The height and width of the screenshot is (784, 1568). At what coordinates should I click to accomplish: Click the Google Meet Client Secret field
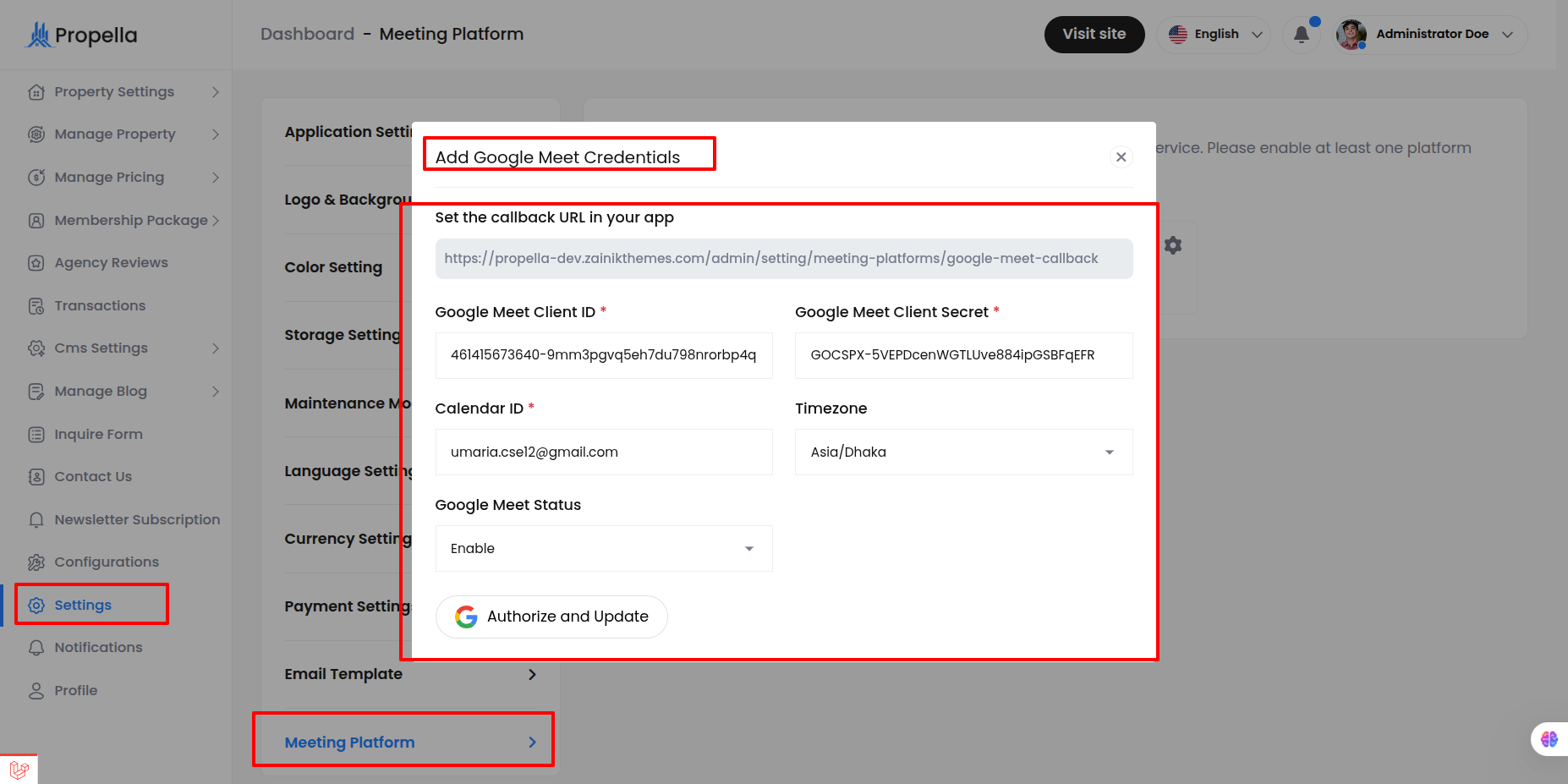point(963,355)
